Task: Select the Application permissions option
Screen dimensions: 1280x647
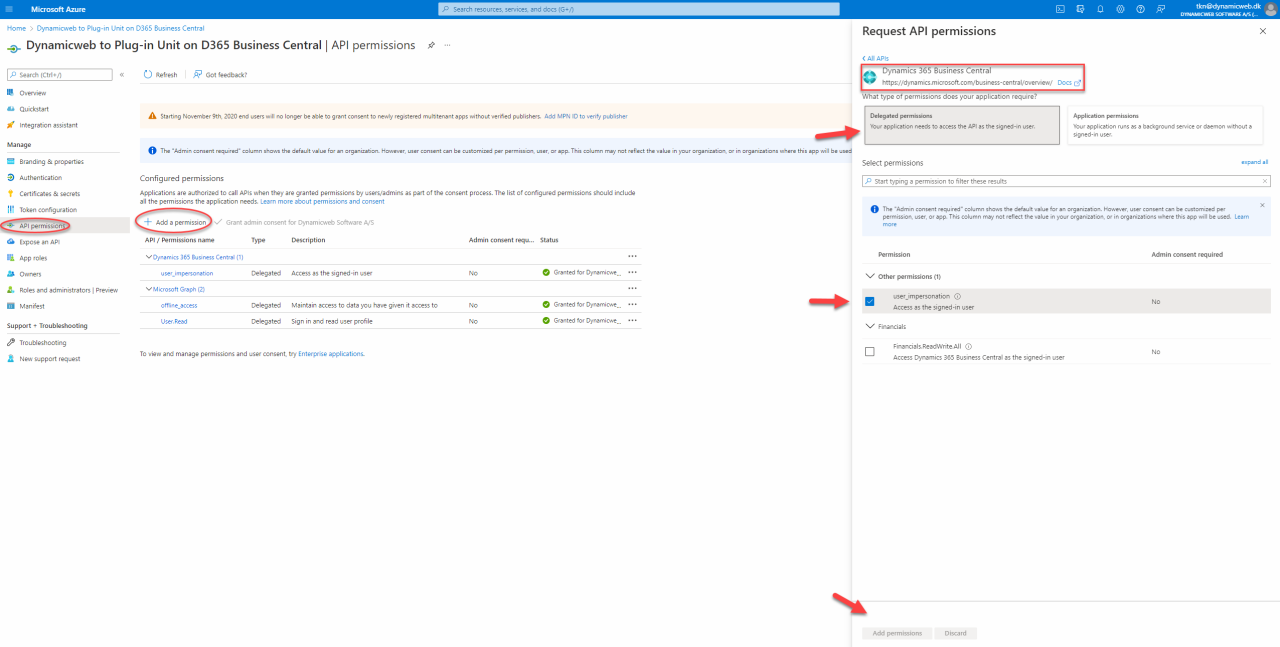Action: (x=1169, y=122)
